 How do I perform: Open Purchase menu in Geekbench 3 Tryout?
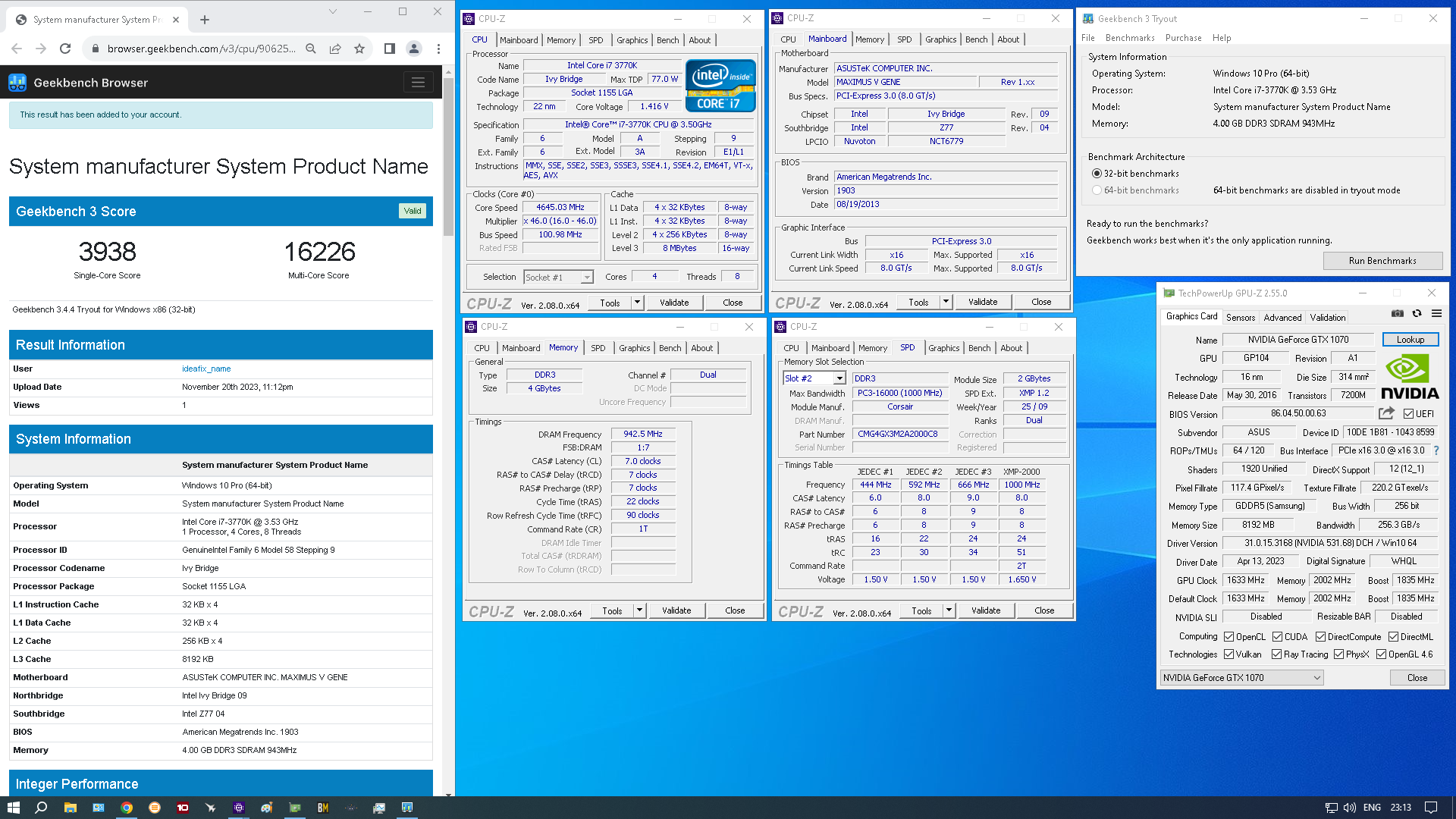coord(1183,38)
